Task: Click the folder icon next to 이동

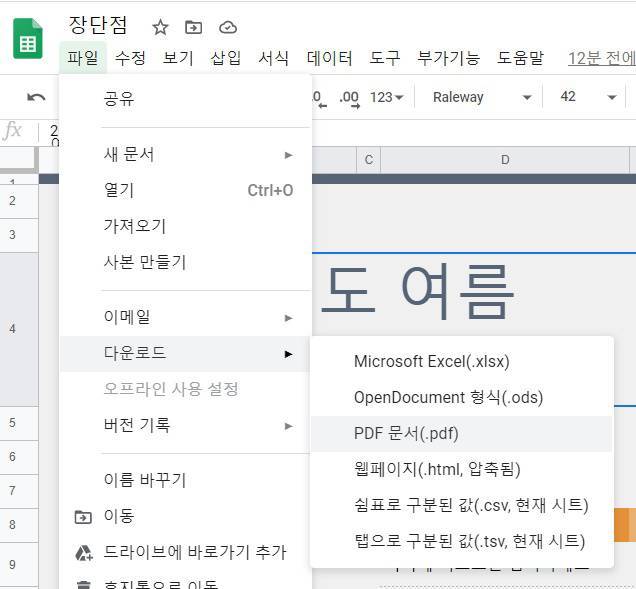Action: coord(83,517)
